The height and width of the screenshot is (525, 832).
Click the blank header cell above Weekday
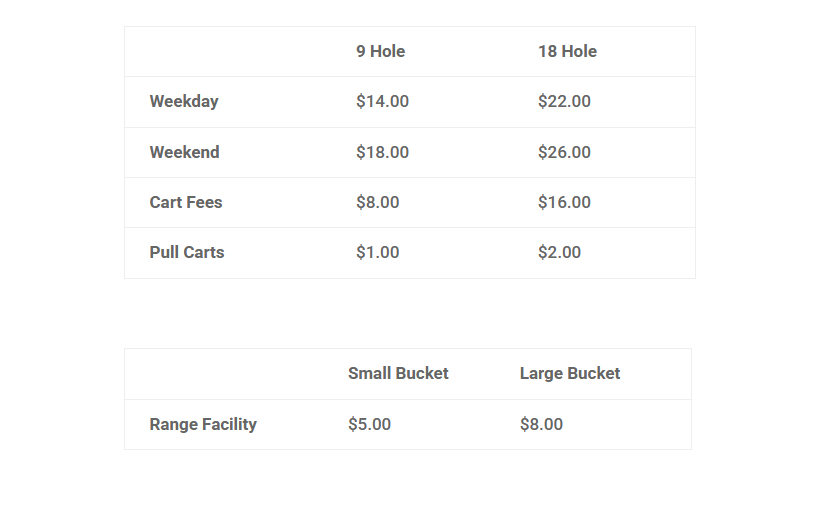[228, 52]
